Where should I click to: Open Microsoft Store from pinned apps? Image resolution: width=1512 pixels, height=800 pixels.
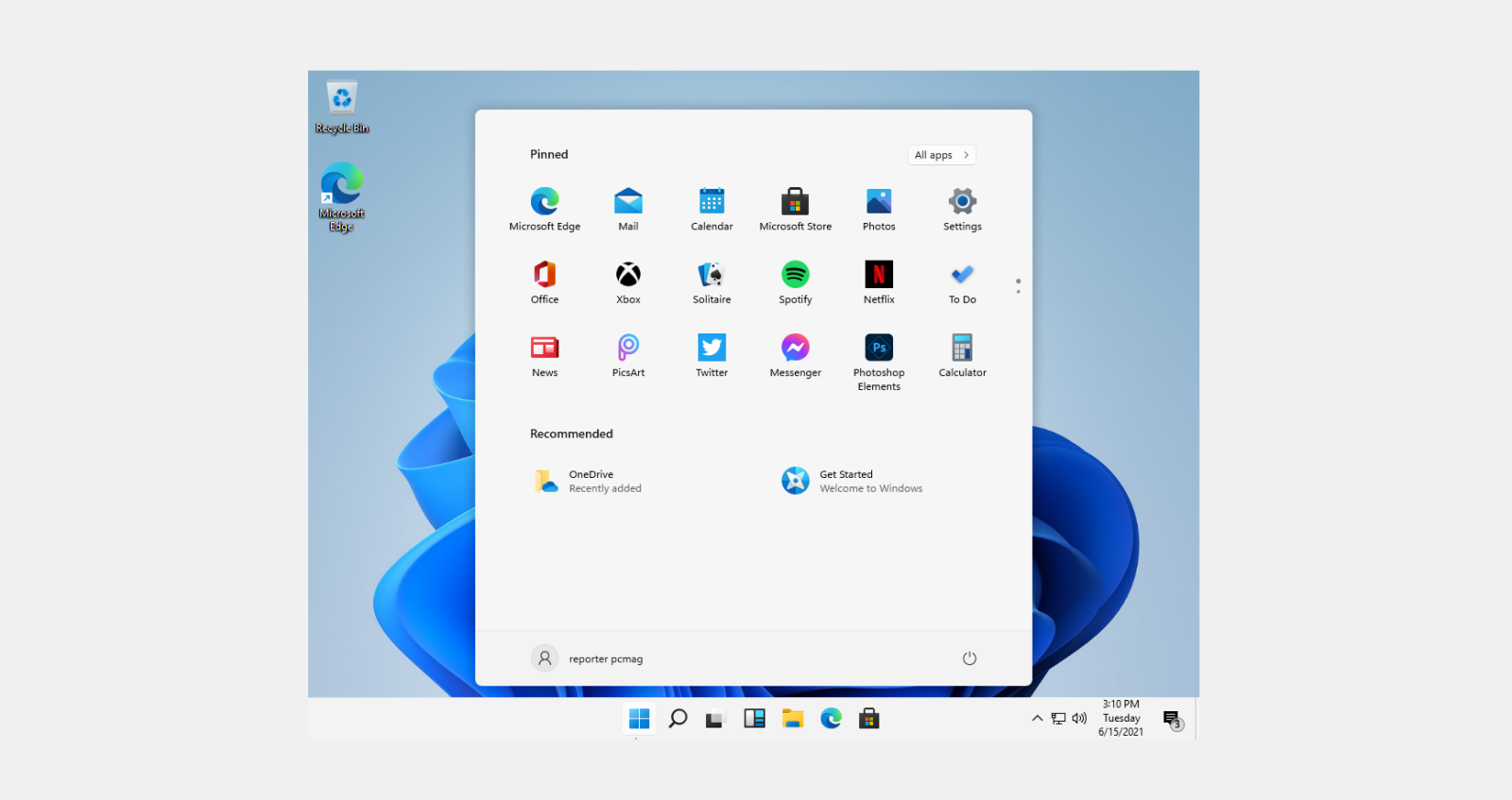(x=796, y=209)
